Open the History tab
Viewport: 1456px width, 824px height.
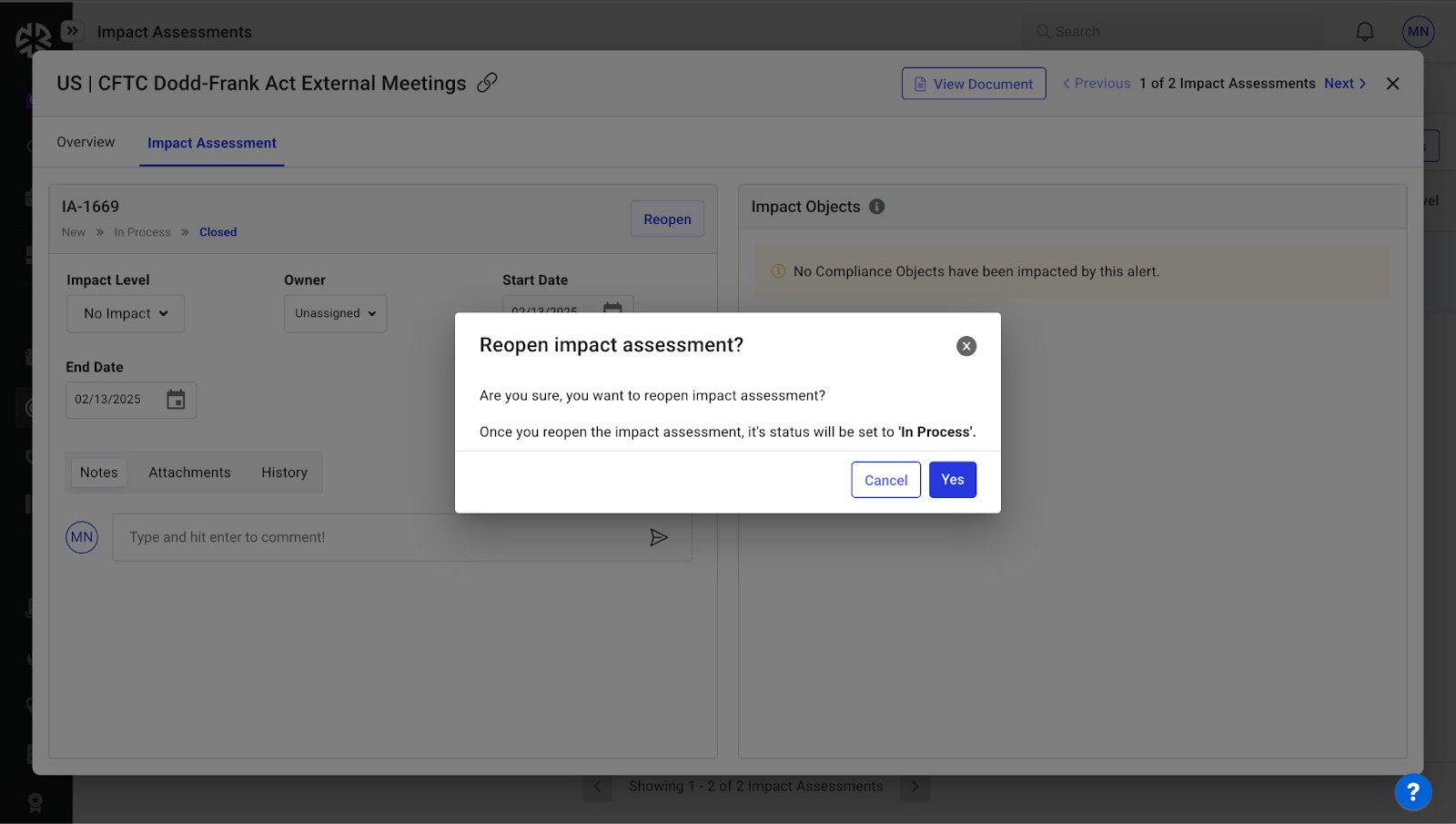pyautogui.click(x=284, y=473)
